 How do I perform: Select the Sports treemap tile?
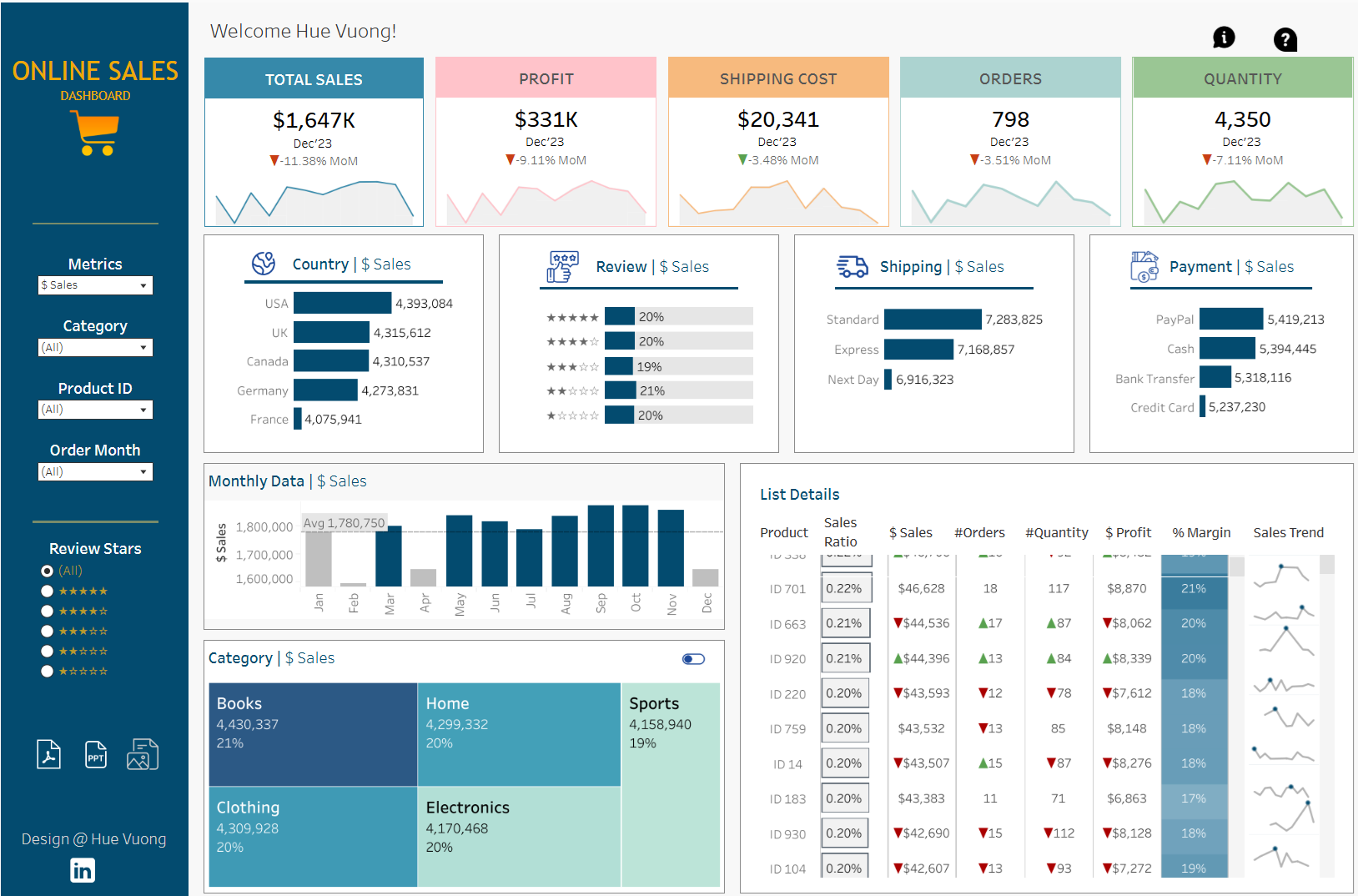(x=671, y=784)
